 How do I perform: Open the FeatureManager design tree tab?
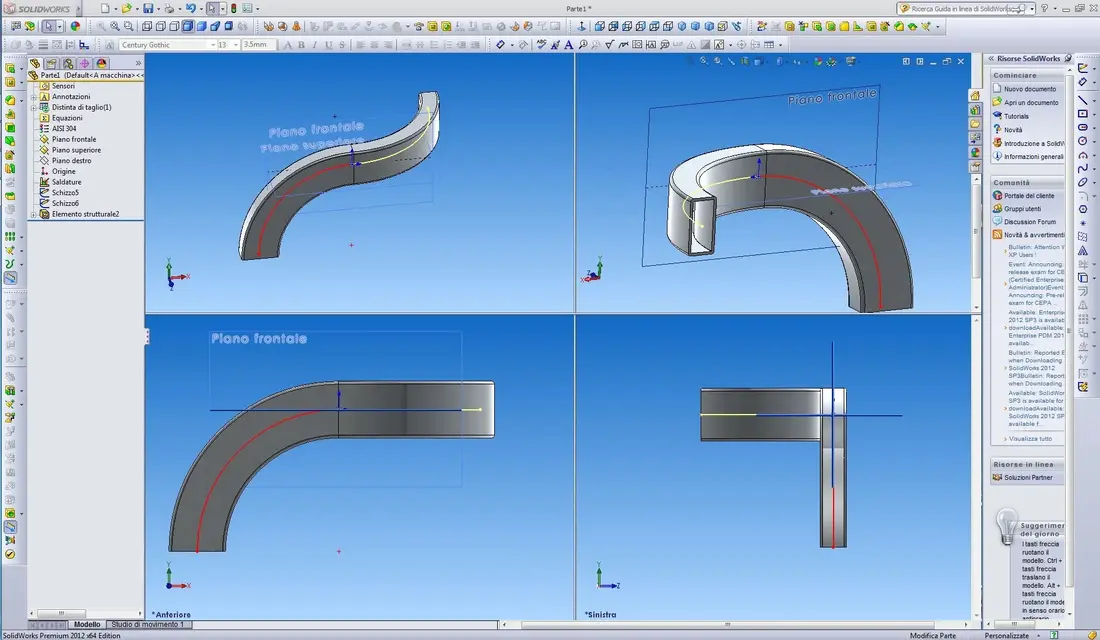pos(34,63)
